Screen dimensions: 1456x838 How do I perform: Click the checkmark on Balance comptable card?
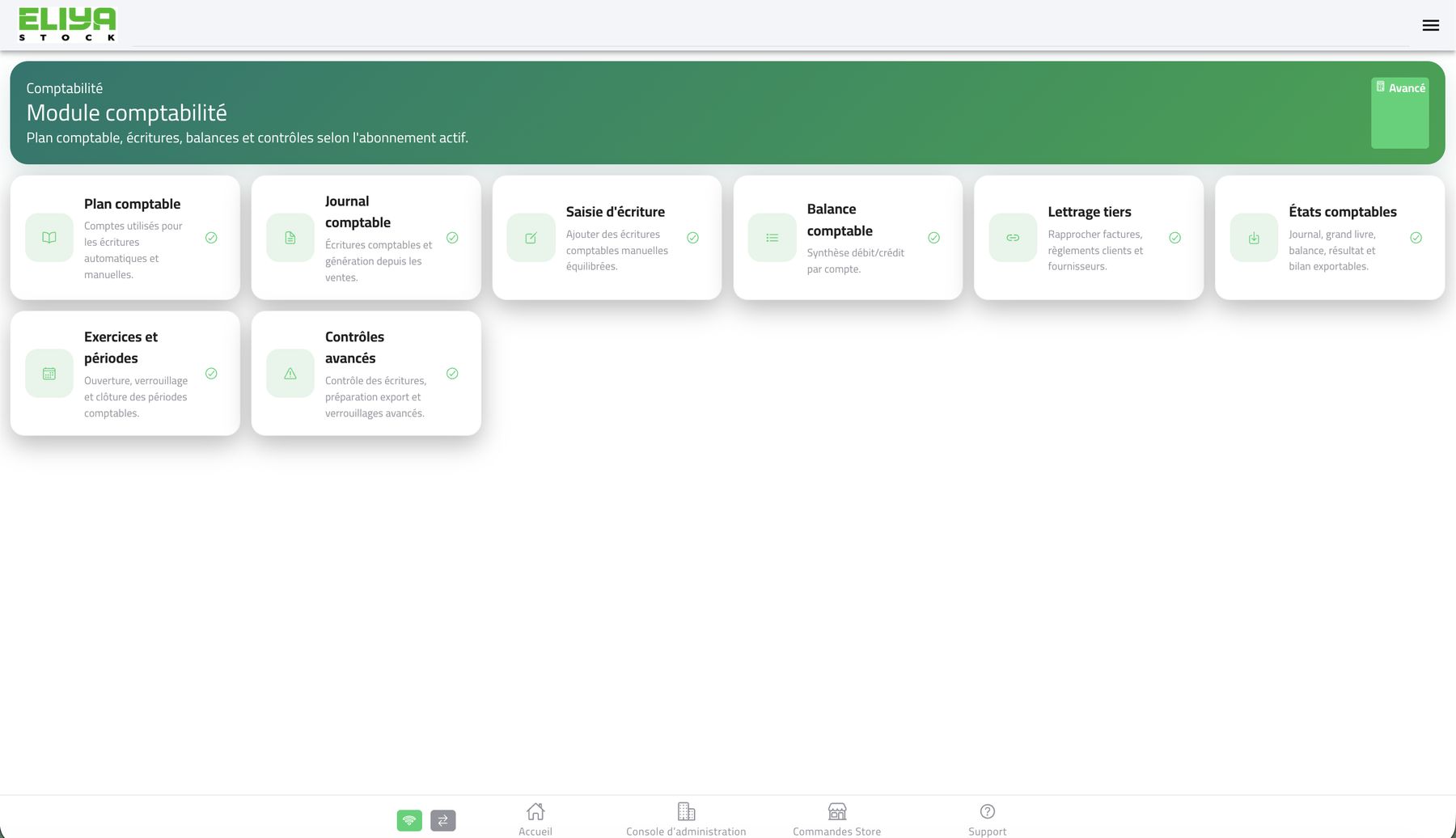(933, 238)
